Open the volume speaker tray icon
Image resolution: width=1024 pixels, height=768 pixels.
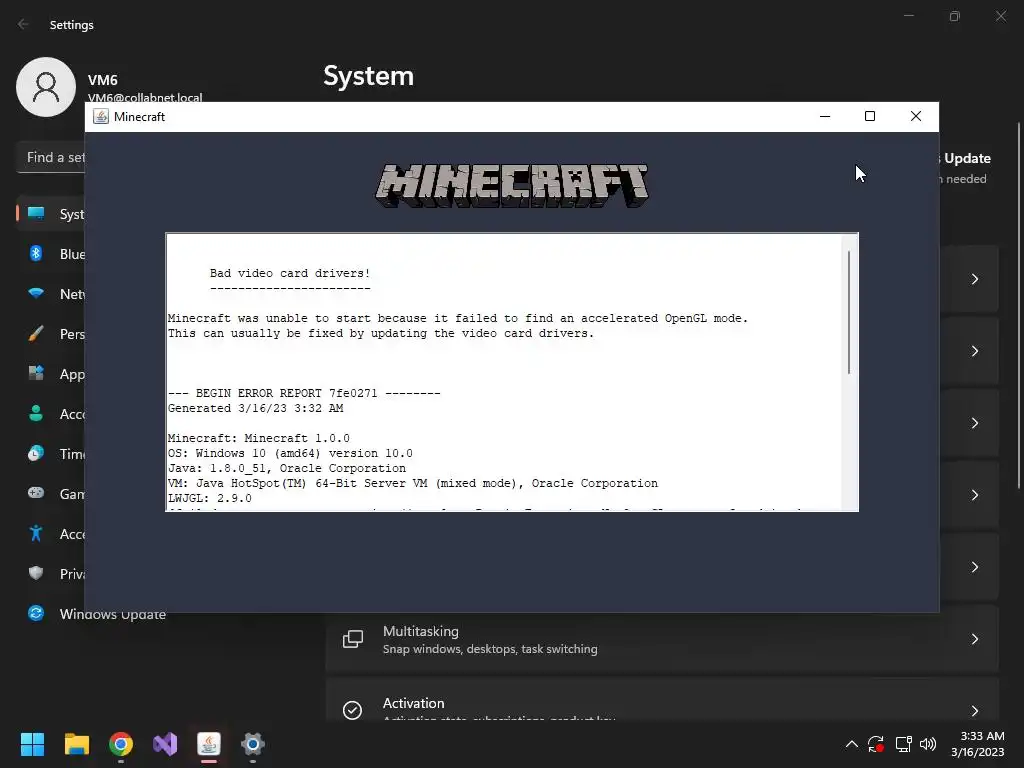pyautogui.click(x=927, y=744)
